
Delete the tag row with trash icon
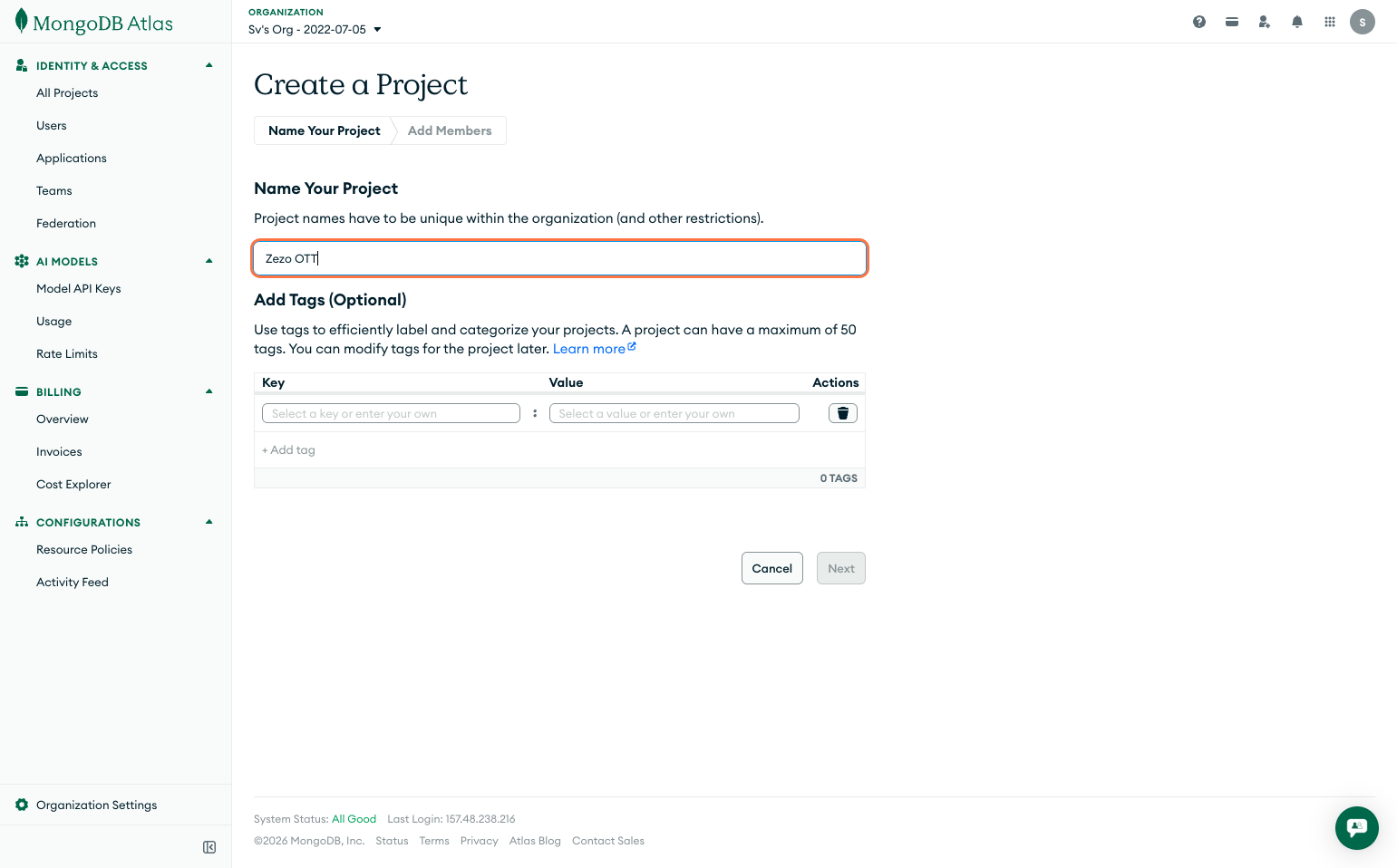point(842,413)
